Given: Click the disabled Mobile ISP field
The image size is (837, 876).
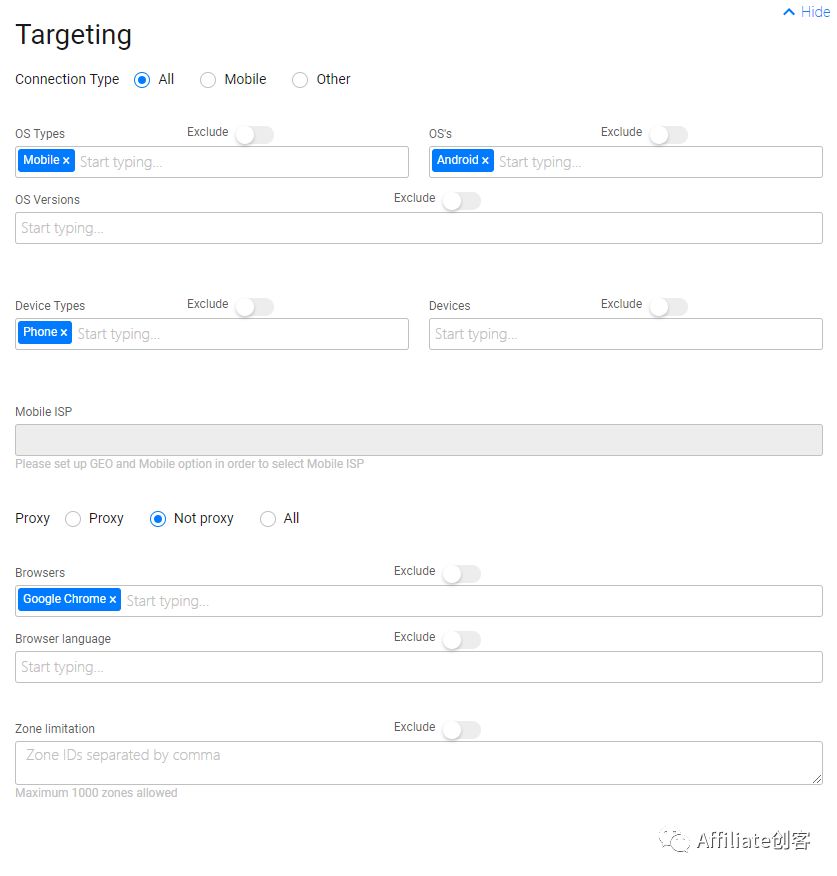Looking at the screenshot, I should 419,440.
